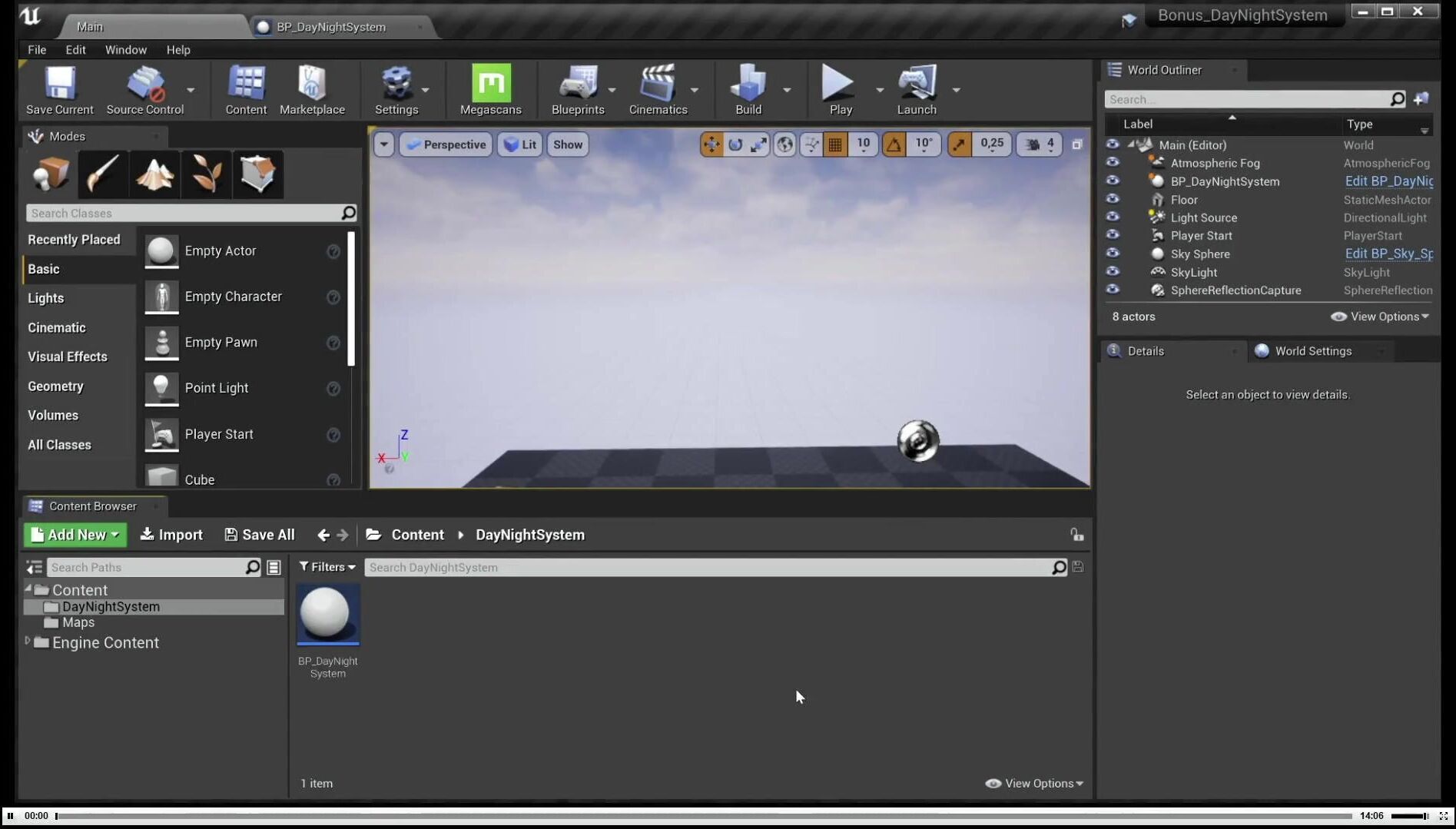
Task: Open camera speed setting showing 4
Action: click(x=1040, y=144)
